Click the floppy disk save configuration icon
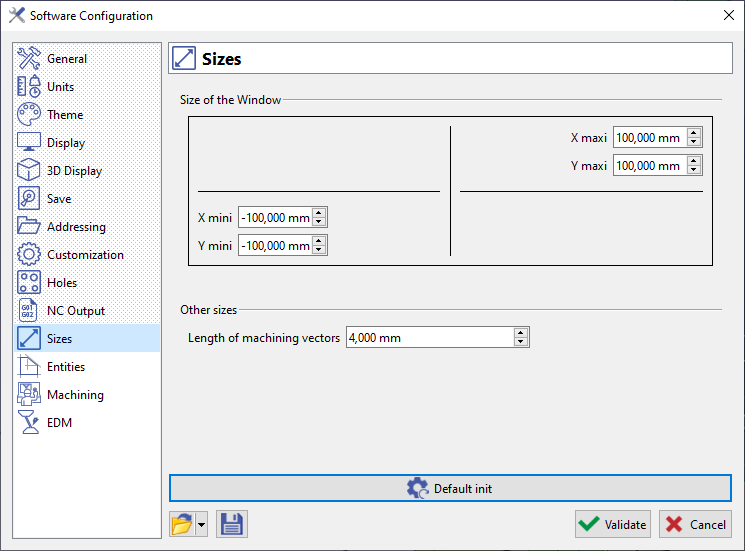Image resolution: width=745 pixels, height=551 pixels. [x=232, y=524]
